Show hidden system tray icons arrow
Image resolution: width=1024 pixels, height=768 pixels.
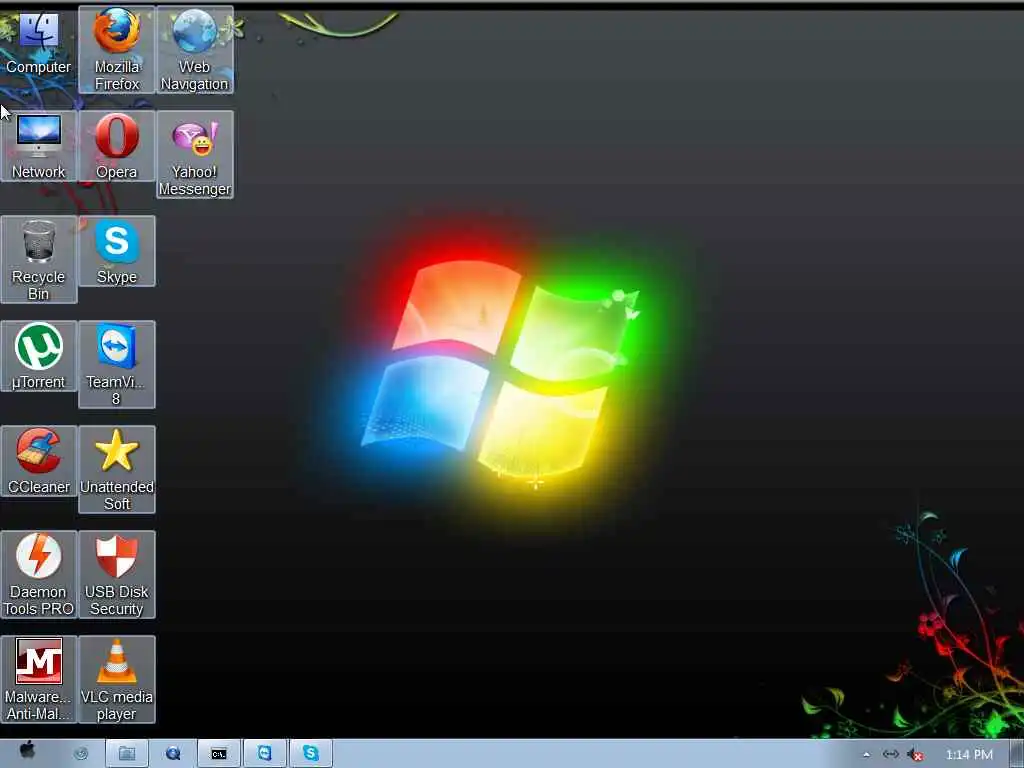867,755
